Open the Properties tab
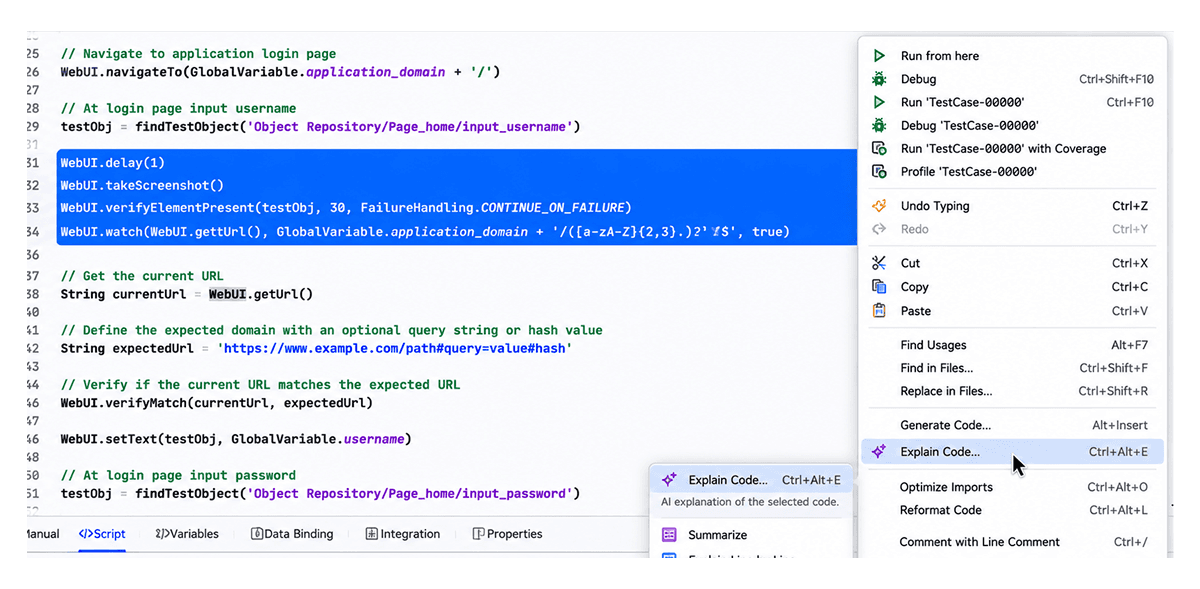 [508, 534]
